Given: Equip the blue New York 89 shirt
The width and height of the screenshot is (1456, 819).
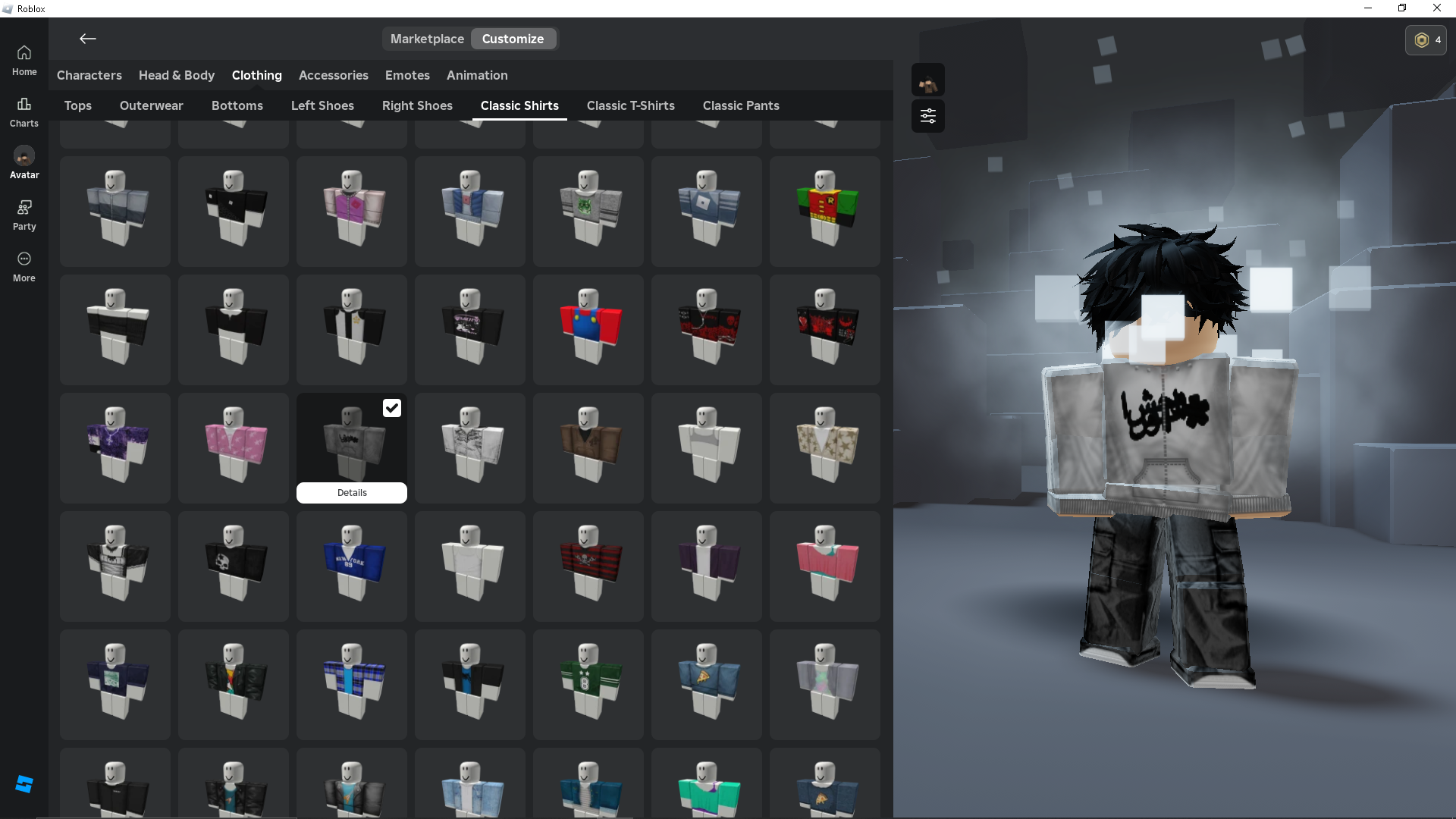Looking at the screenshot, I should tap(352, 566).
